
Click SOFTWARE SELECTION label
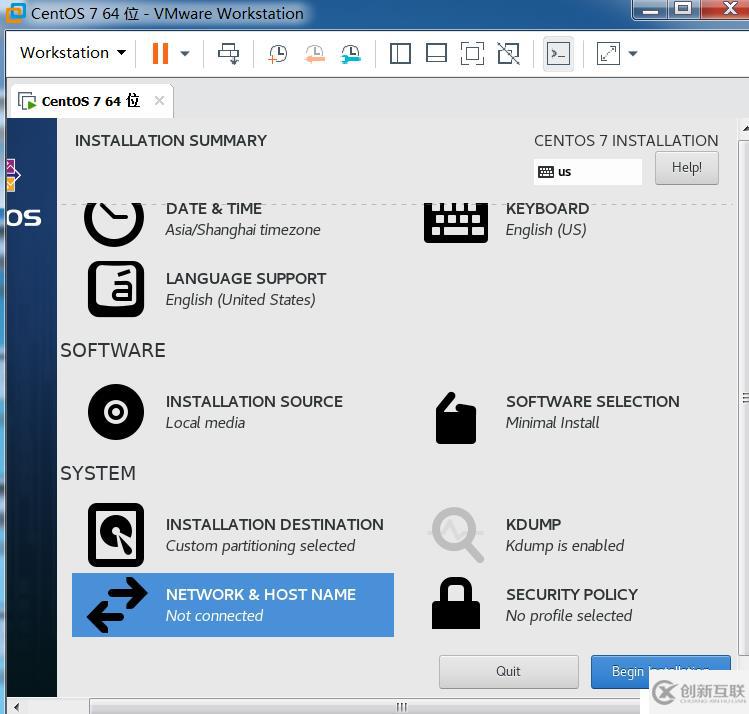click(592, 402)
